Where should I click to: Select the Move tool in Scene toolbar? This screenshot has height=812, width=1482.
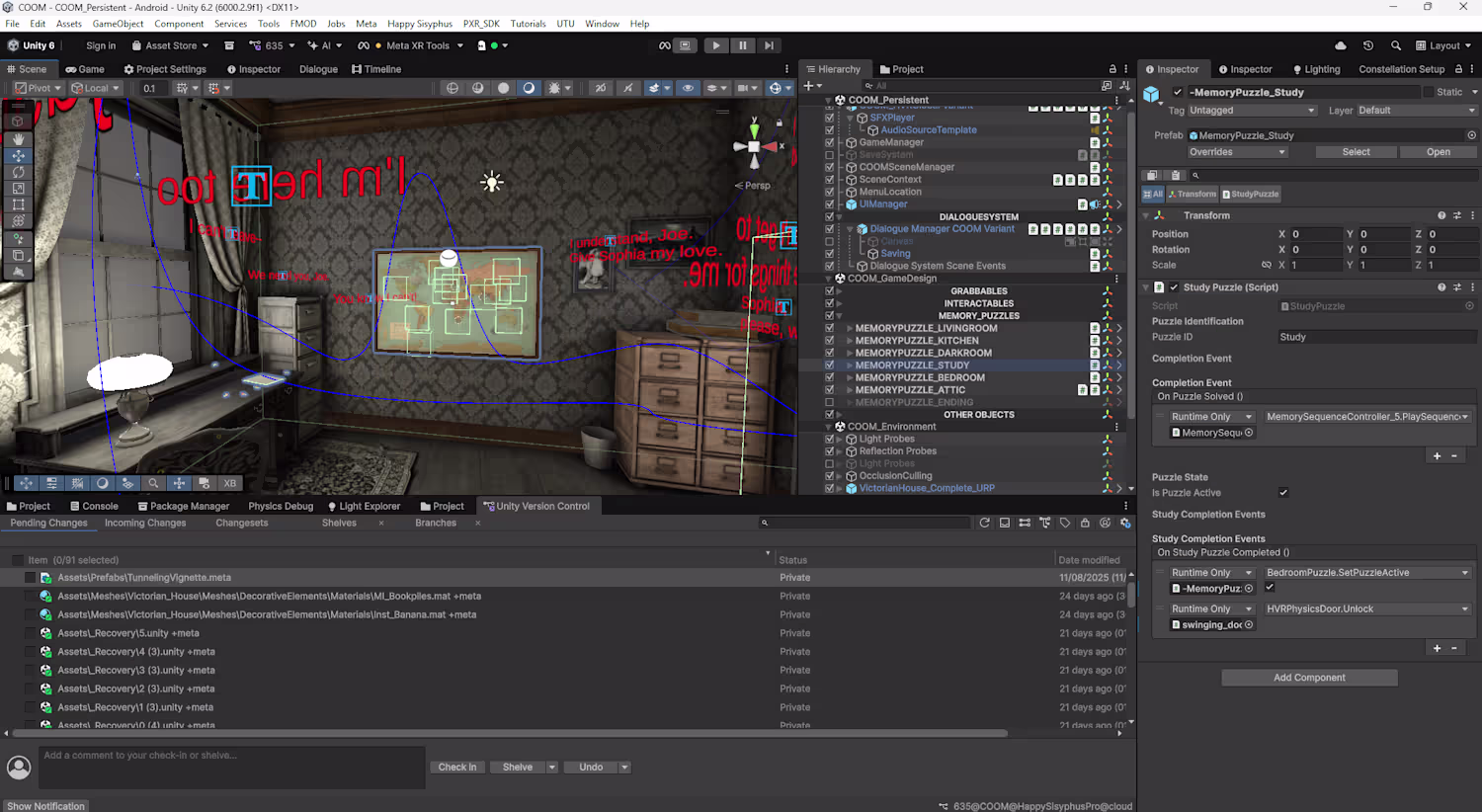coord(19,156)
